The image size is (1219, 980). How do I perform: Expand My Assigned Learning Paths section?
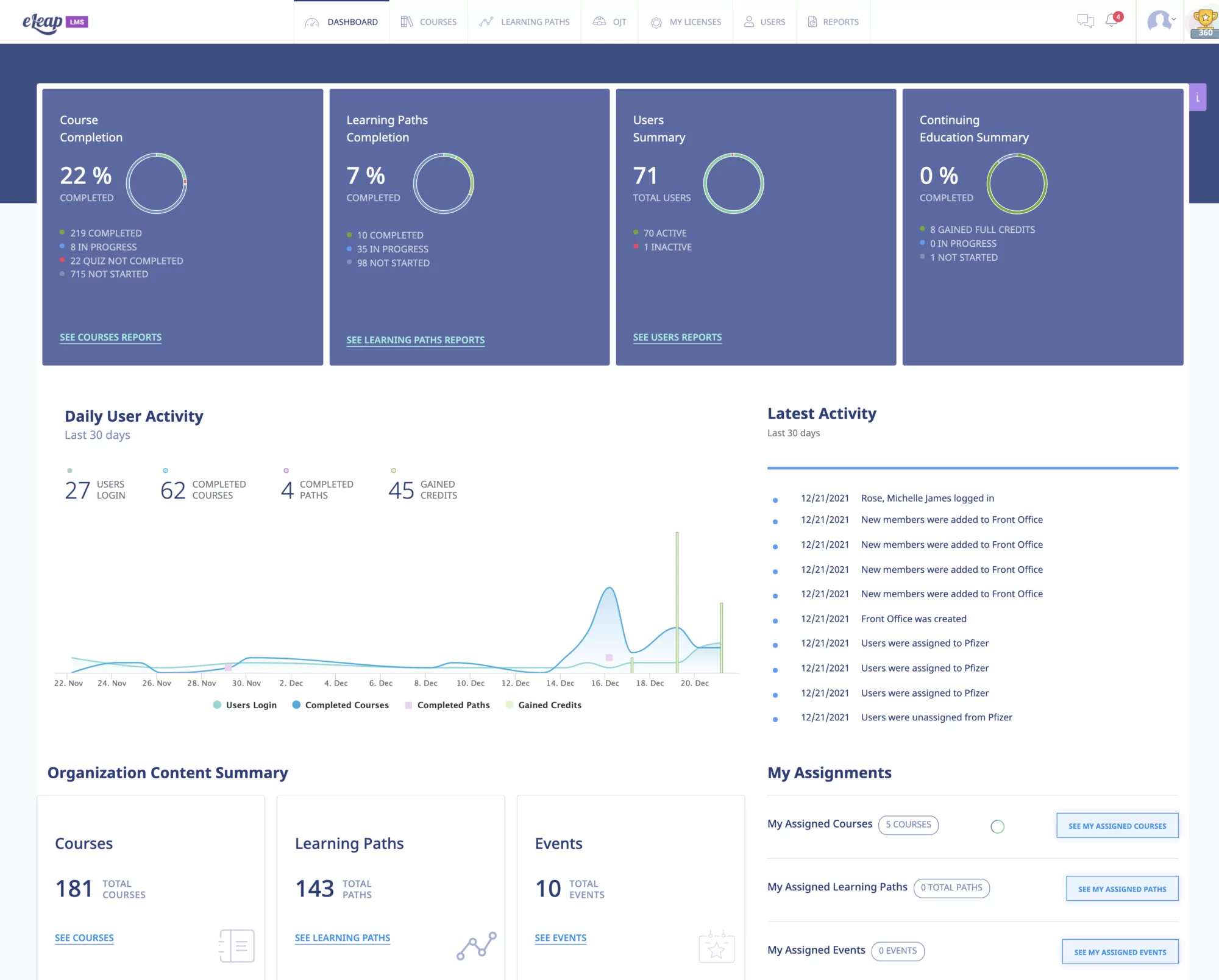[1118, 888]
